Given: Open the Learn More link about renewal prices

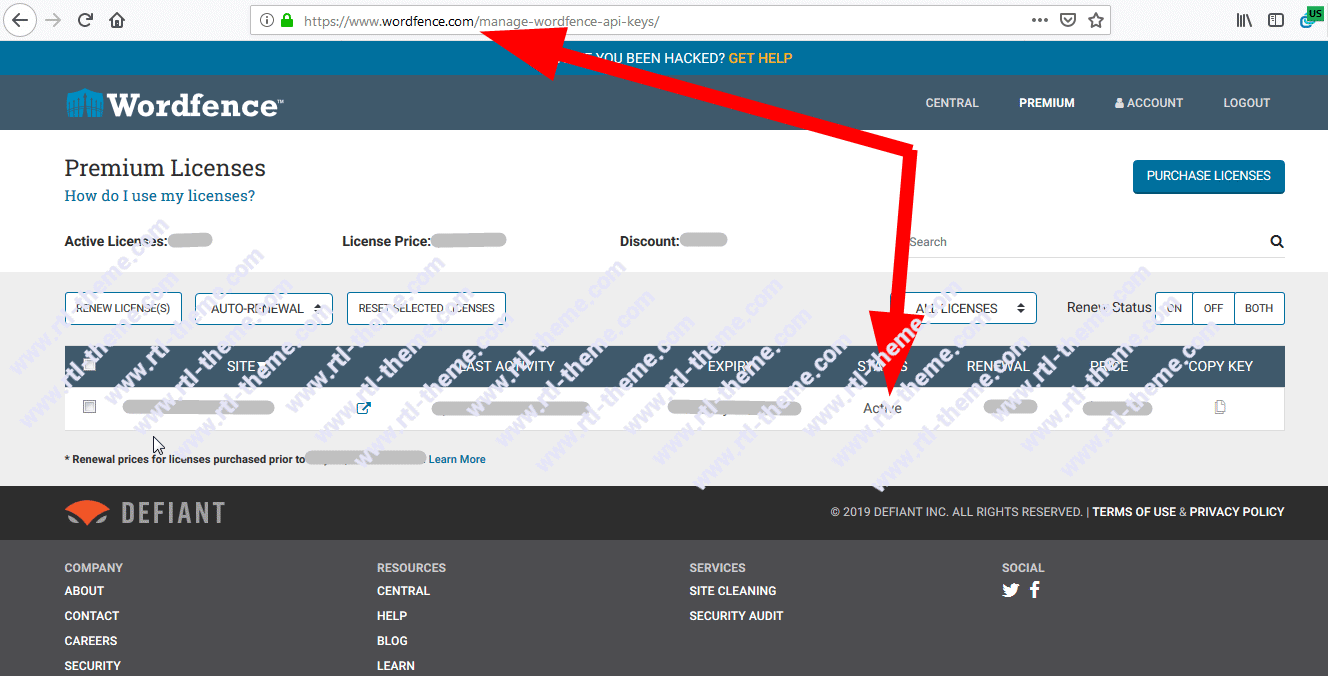Looking at the screenshot, I should [x=457, y=459].
